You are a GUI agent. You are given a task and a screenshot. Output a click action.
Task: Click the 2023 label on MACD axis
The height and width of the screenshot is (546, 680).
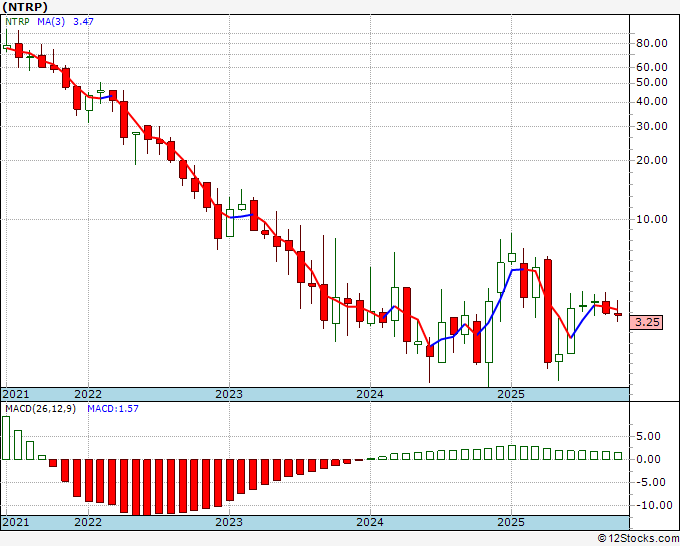point(229,522)
